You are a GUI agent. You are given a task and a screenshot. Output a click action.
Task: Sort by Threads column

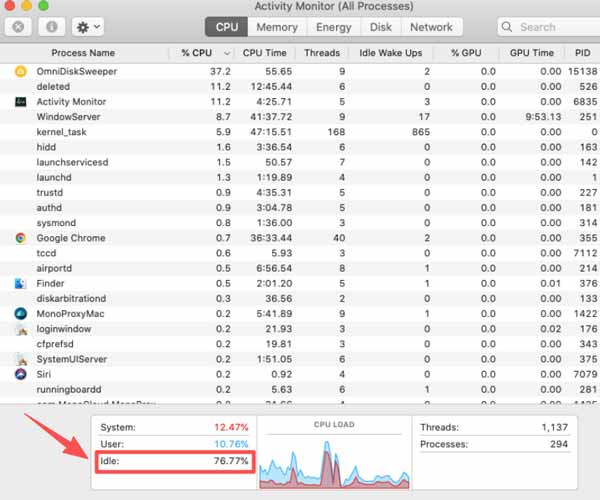tap(322, 53)
